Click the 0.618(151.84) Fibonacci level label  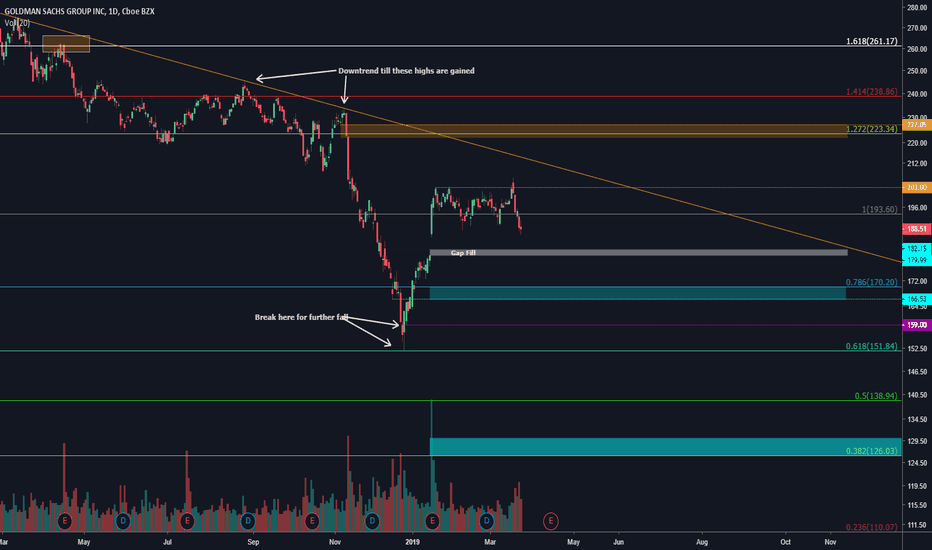point(872,346)
